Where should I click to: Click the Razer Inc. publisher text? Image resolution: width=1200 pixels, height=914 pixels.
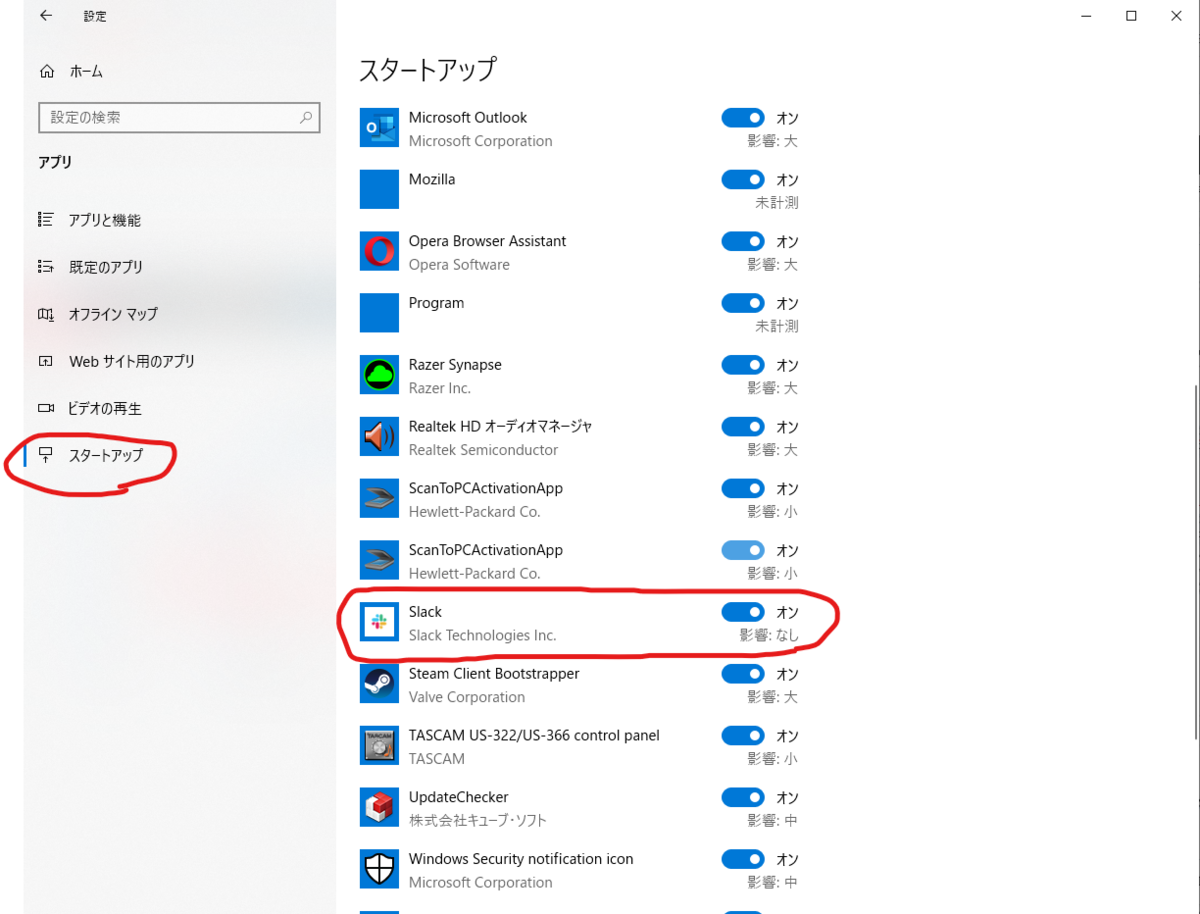(x=440, y=388)
